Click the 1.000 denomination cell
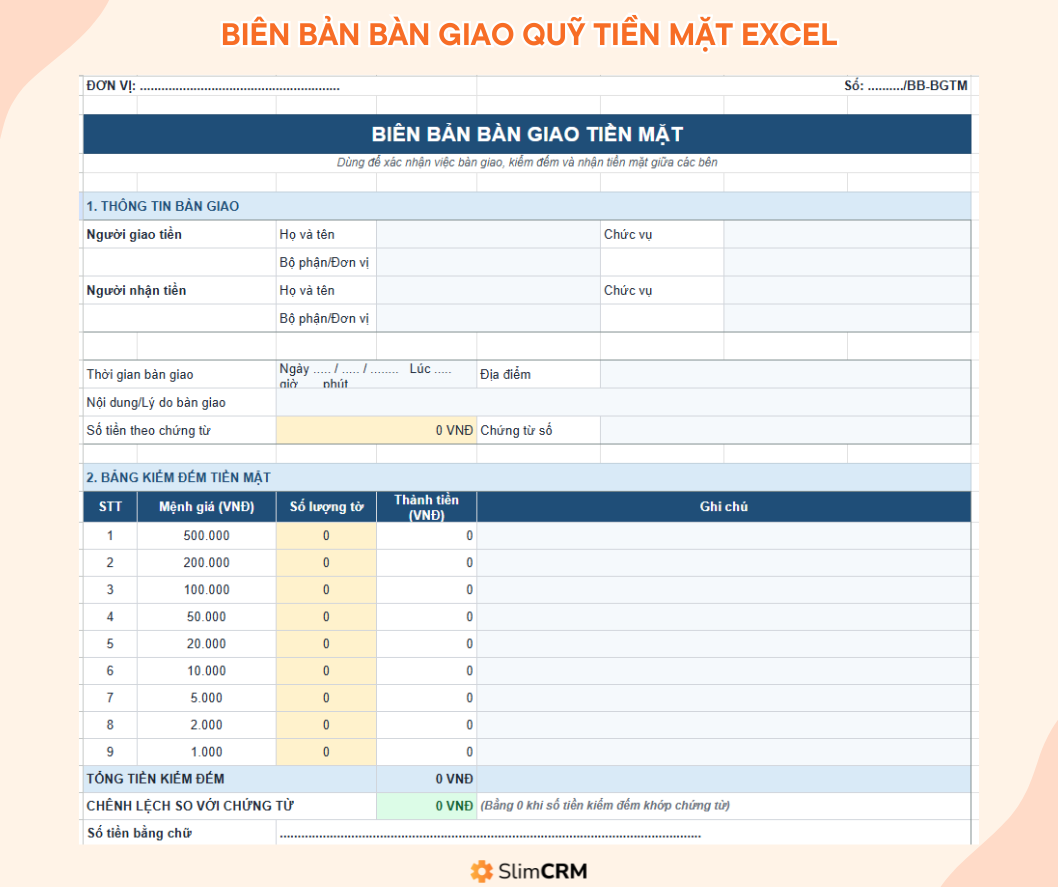 (x=206, y=751)
